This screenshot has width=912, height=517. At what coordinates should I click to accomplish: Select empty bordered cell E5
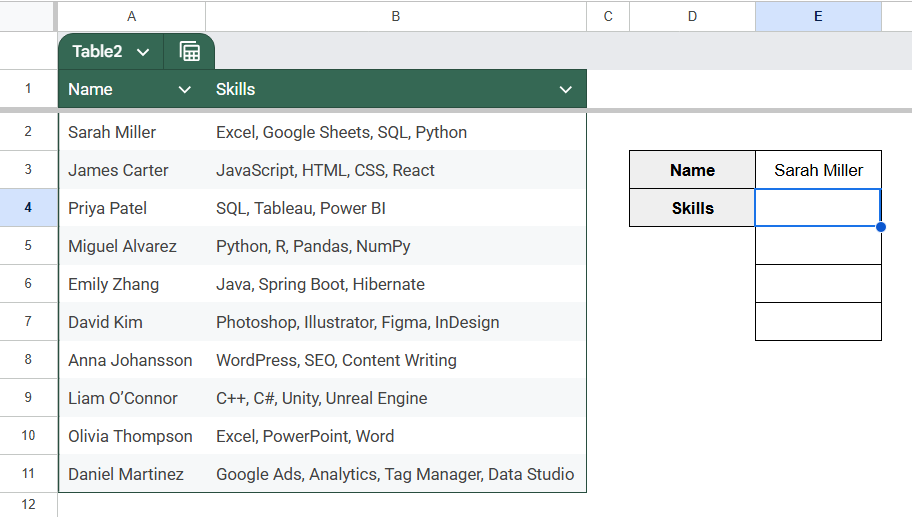point(818,246)
